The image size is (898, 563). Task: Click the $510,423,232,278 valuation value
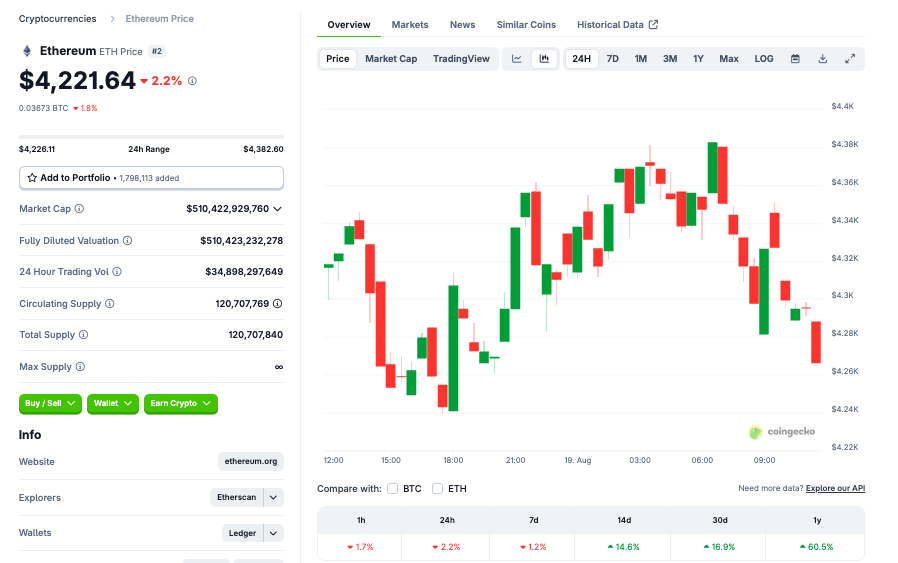pyautogui.click(x=242, y=241)
